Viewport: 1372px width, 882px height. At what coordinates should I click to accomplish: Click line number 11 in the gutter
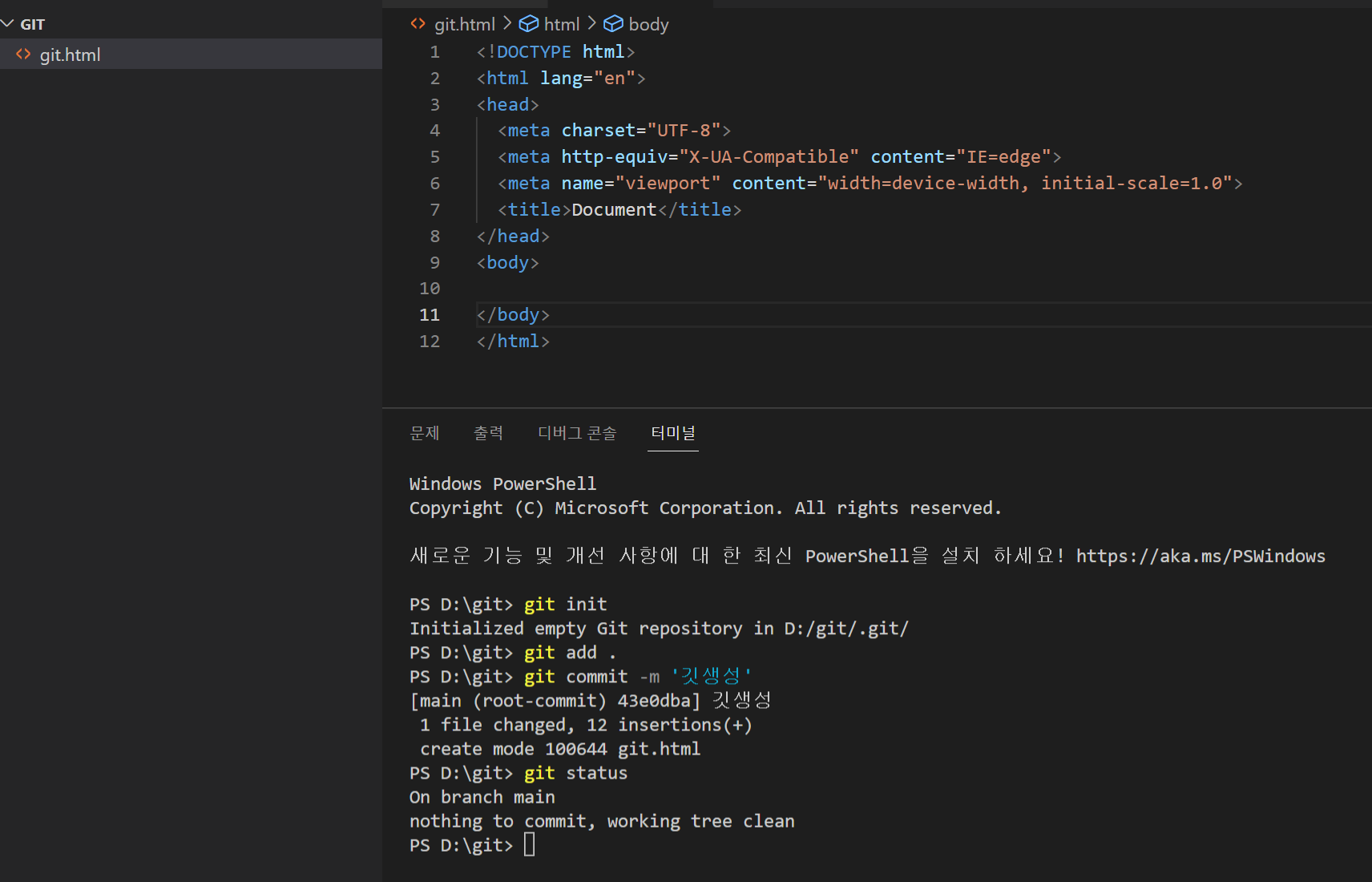[x=430, y=315]
